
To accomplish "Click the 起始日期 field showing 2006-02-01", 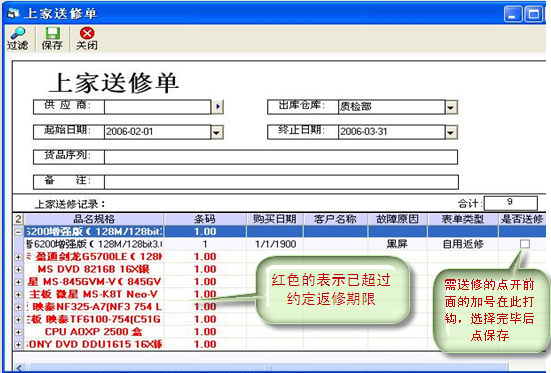I will coord(158,132).
